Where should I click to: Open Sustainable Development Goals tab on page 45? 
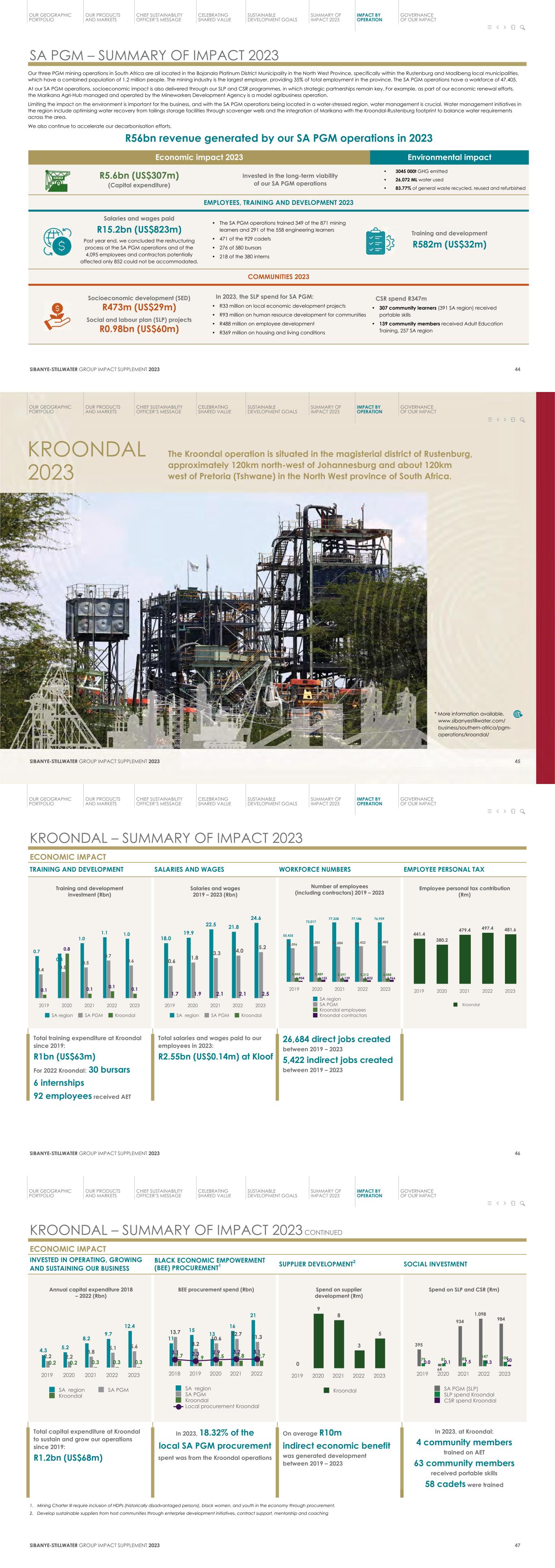(272, 409)
